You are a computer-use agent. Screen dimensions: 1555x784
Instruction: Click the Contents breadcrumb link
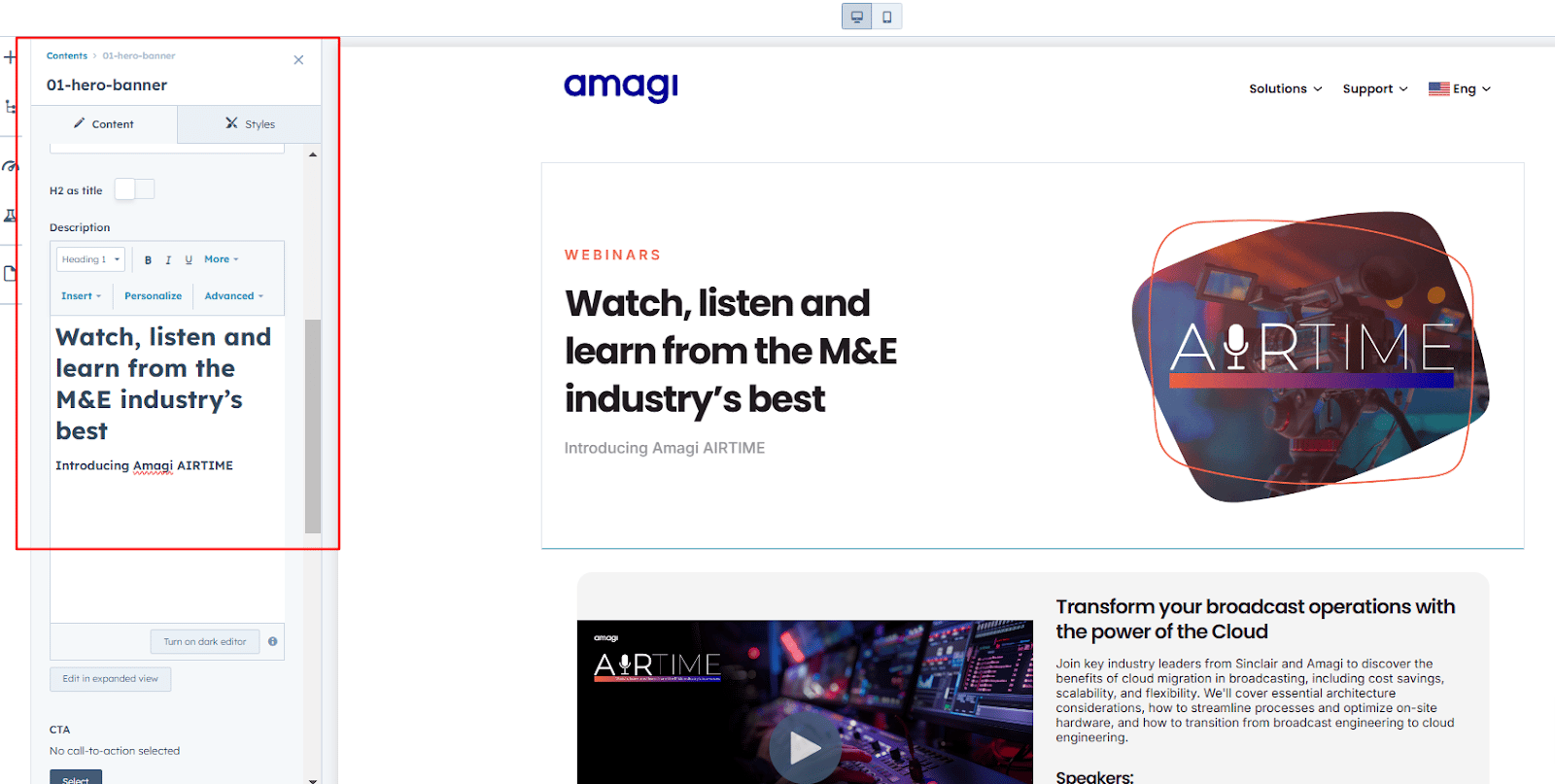click(x=67, y=56)
